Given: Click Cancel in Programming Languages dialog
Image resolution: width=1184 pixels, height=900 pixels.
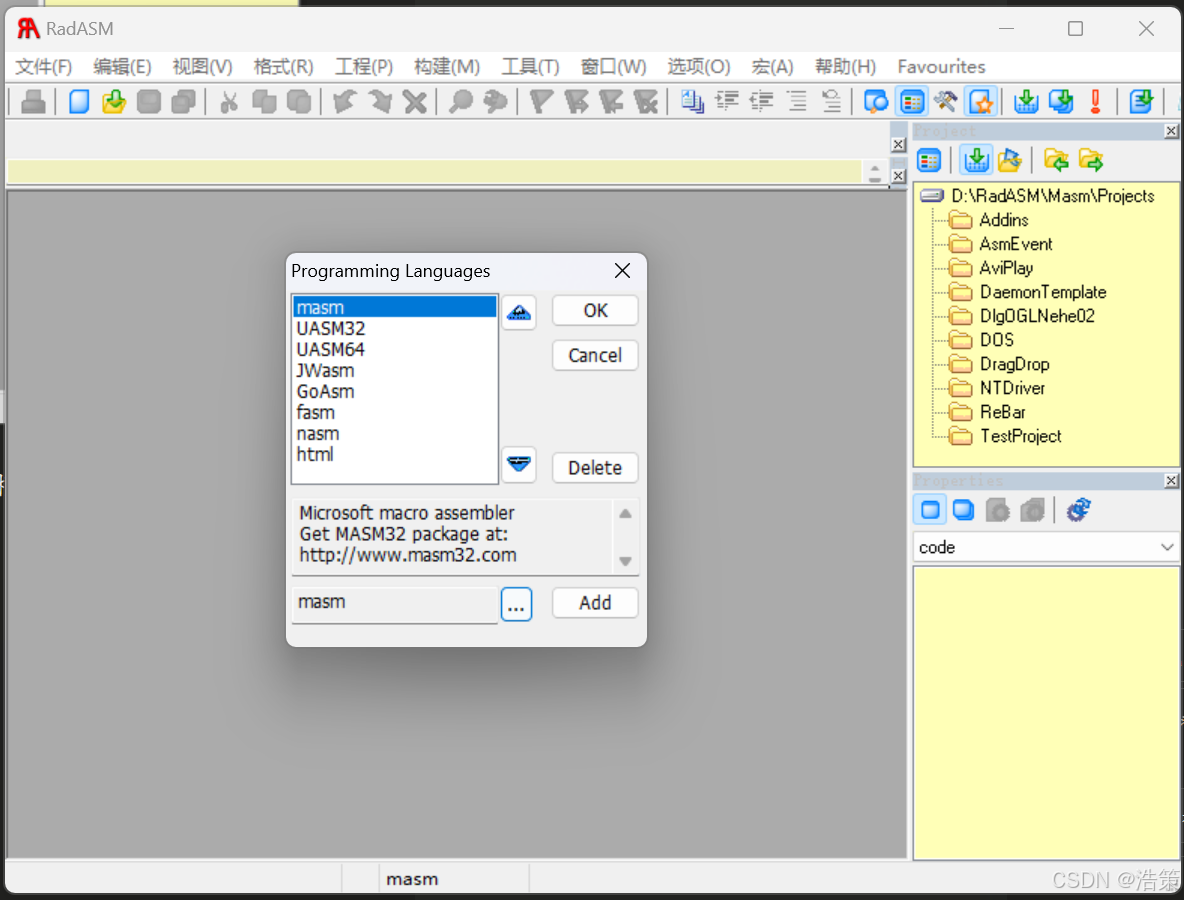Looking at the screenshot, I should pyautogui.click(x=595, y=355).
